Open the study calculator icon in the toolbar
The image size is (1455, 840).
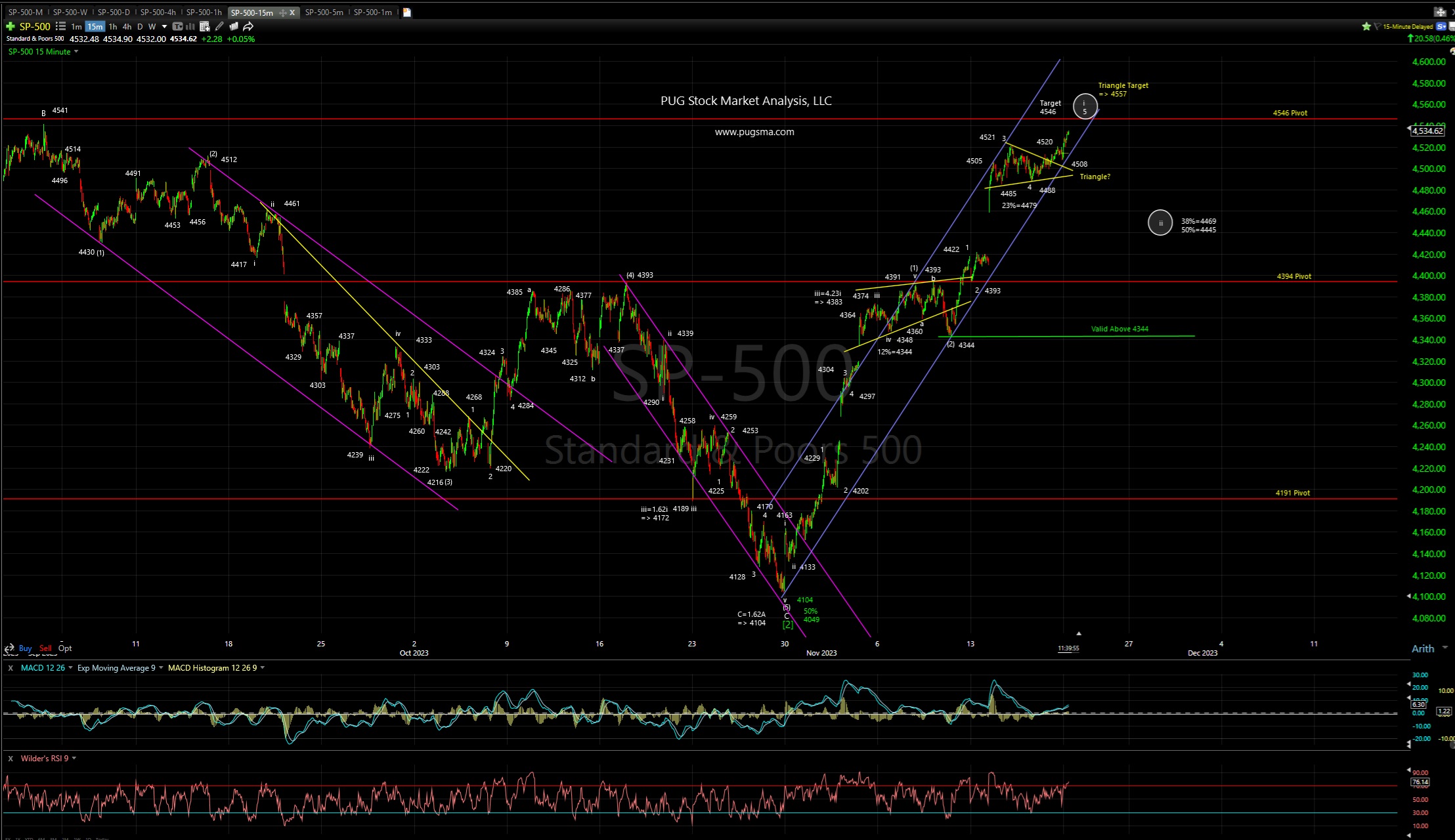point(204,26)
